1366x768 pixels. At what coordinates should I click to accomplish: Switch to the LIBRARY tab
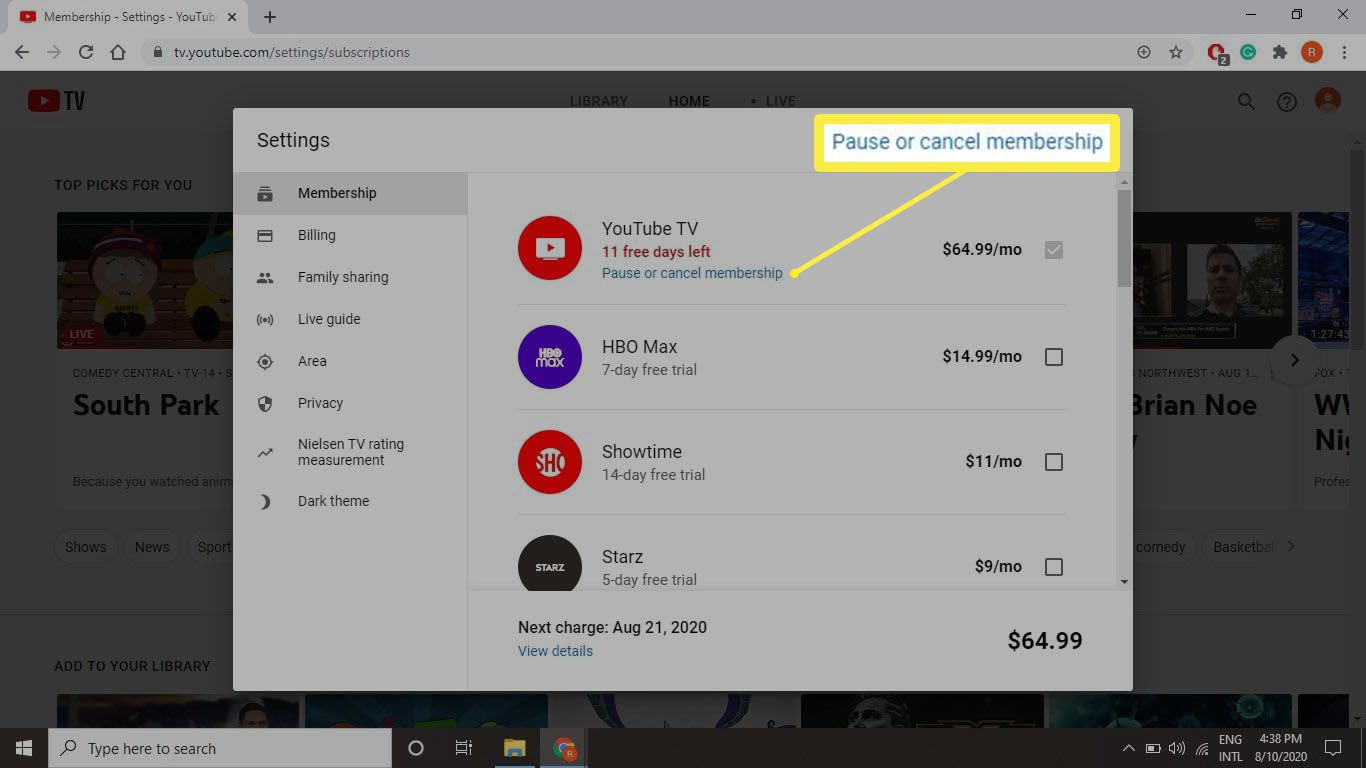pyautogui.click(x=599, y=101)
